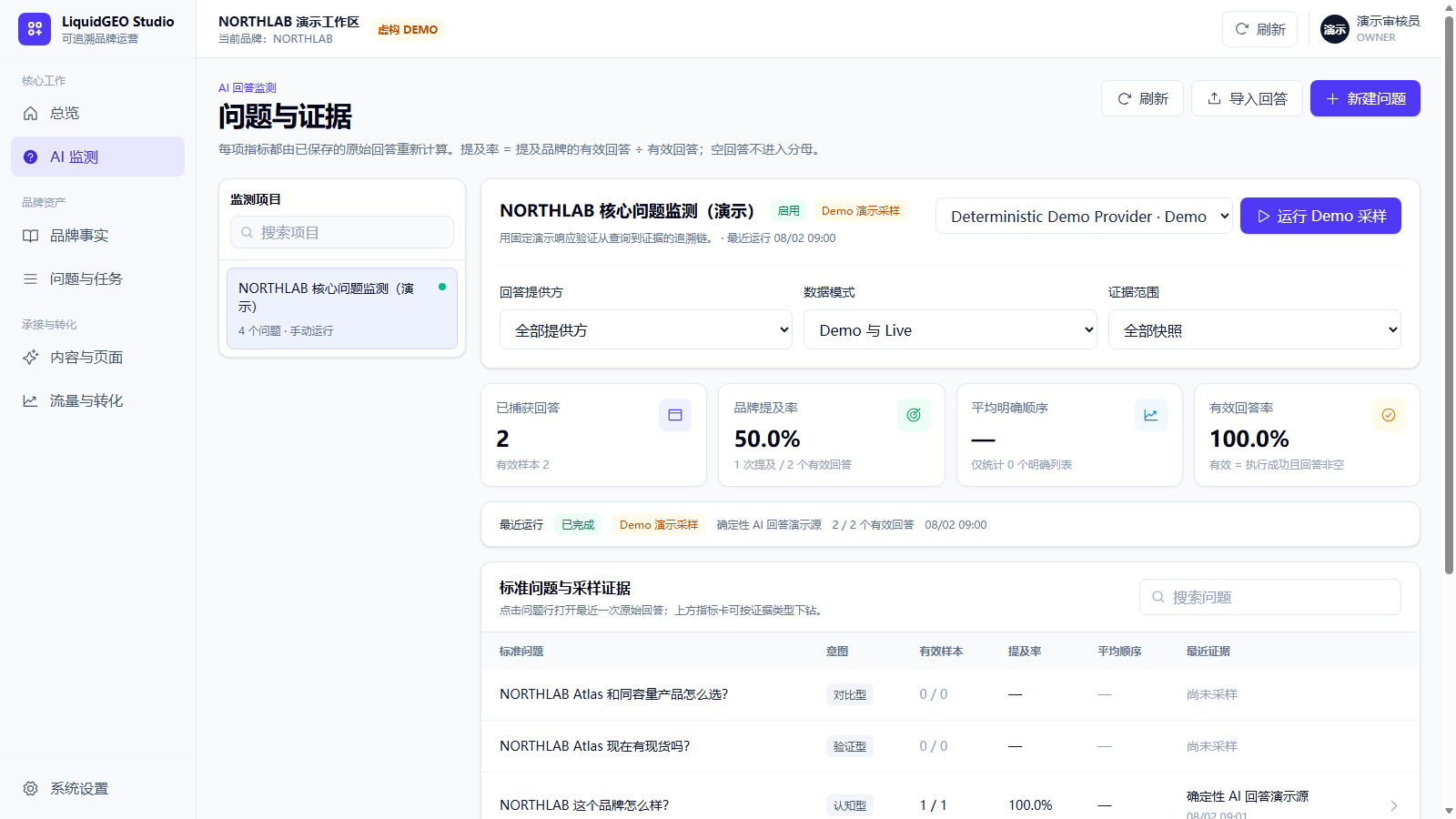Viewport: 1456px width, 819px height.
Task: Open row NORTHLAB Atlas 现在有现货吗?
Action: click(x=950, y=746)
